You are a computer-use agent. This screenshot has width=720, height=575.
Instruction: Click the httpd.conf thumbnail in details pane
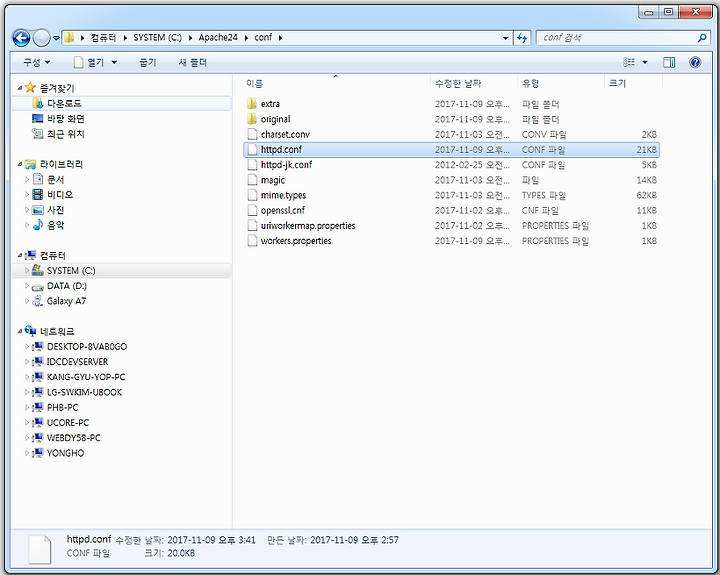point(39,549)
